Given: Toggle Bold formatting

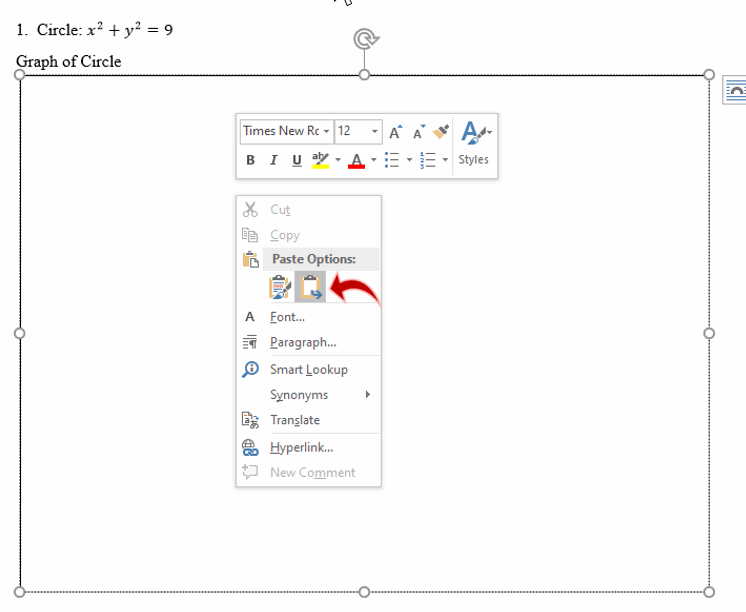Looking at the screenshot, I should 250,160.
